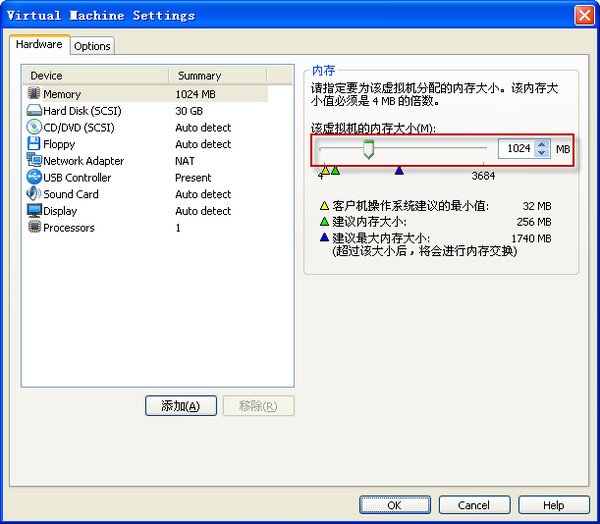
Task: Click the green triangle legend icon
Action: click(x=324, y=221)
